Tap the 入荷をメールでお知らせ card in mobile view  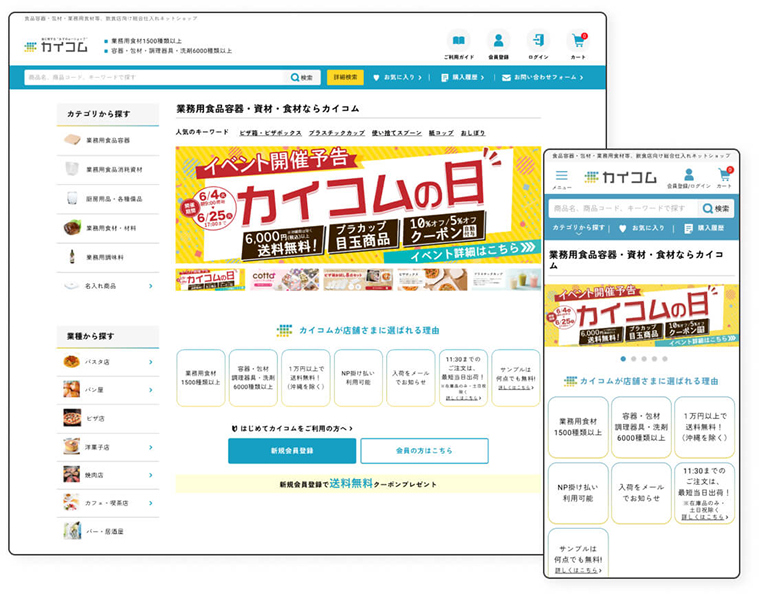[641, 493]
